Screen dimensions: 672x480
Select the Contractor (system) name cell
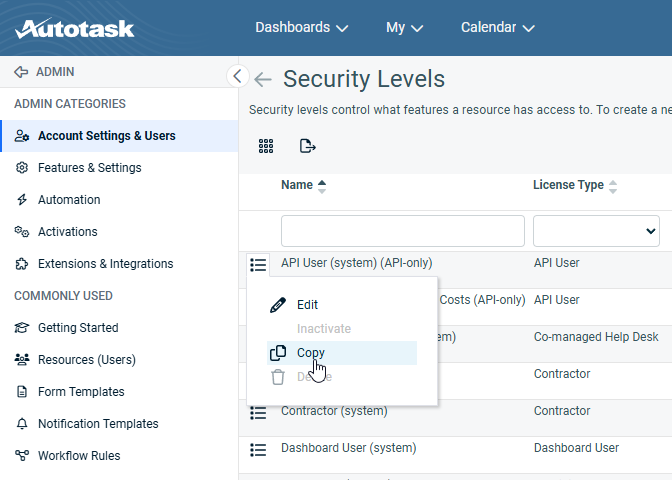coord(334,411)
